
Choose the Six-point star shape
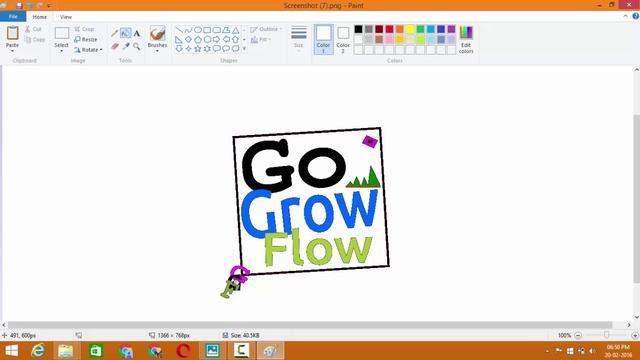(x=207, y=49)
